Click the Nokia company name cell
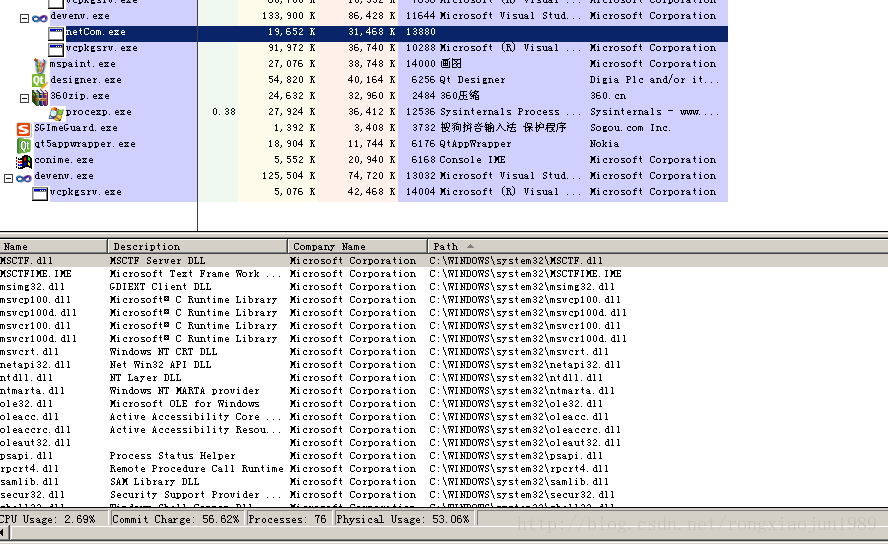This screenshot has height=544, width=888. click(x=604, y=144)
